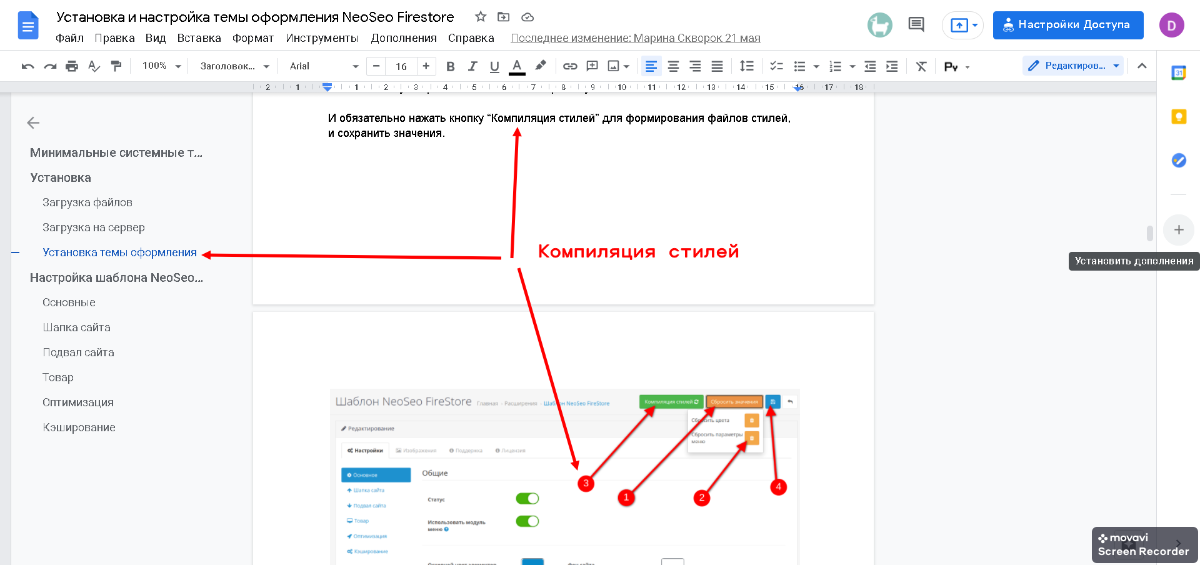
Task: Open the Инструменты menu
Action: pyautogui.click(x=322, y=38)
